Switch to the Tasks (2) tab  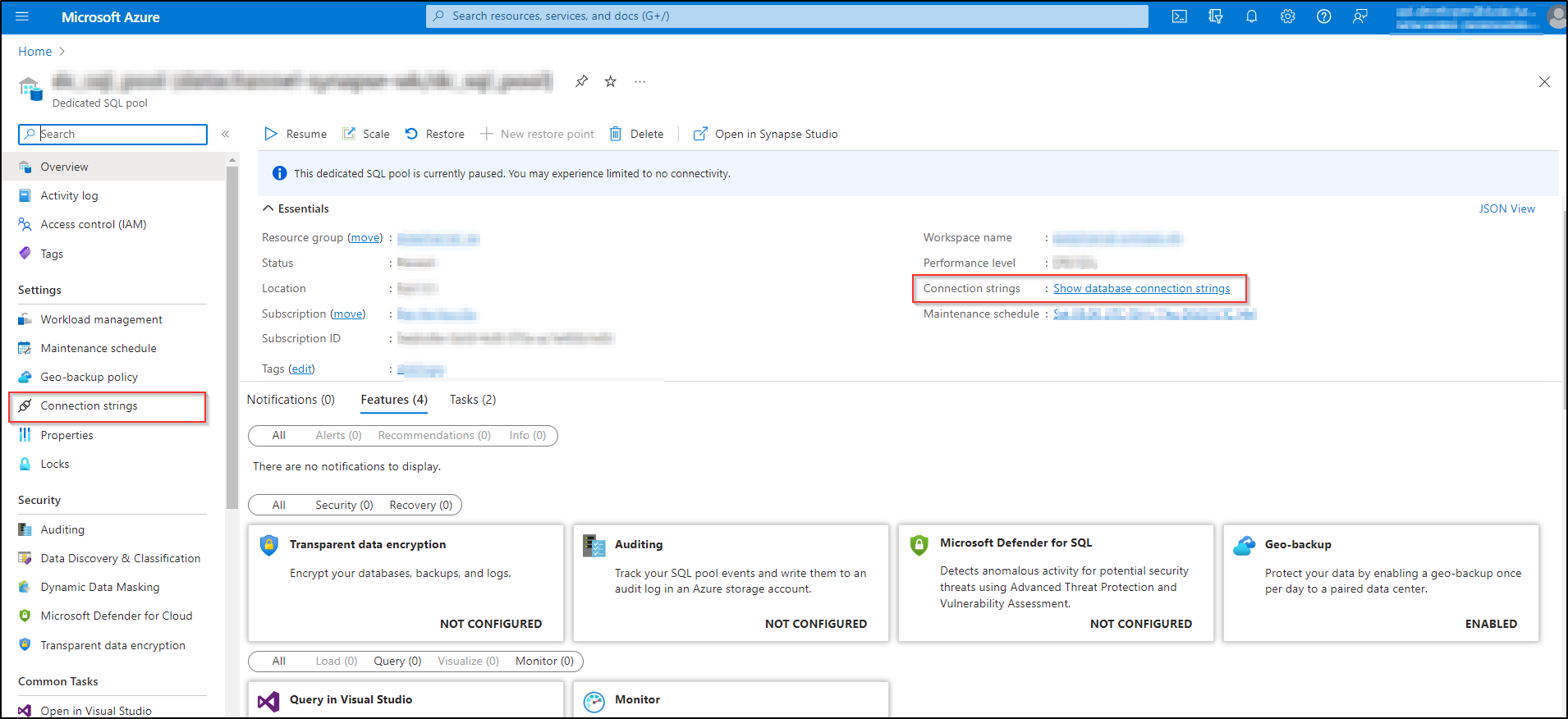pyautogui.click(x=473, y=400)
